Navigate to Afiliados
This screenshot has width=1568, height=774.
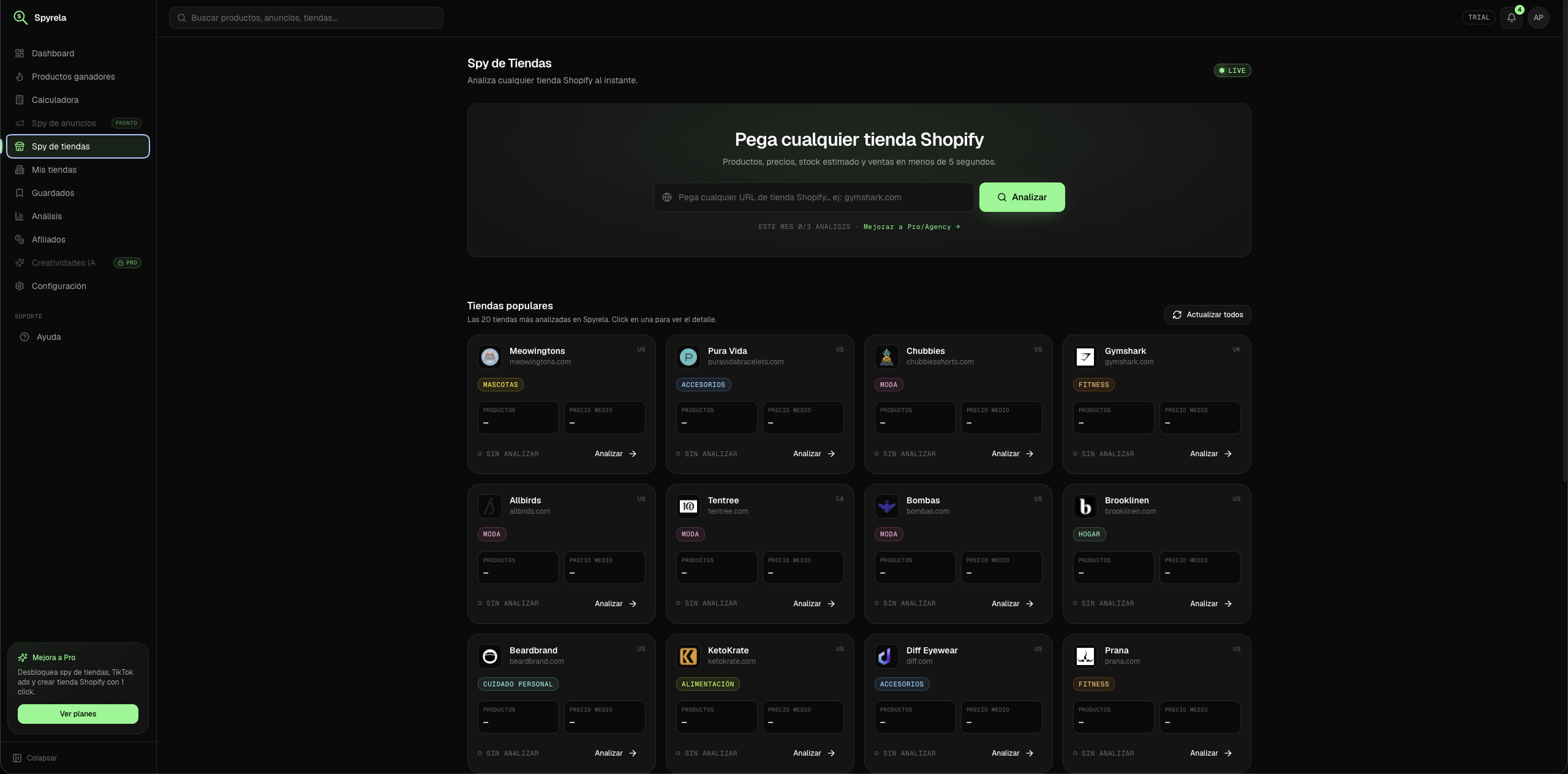[x=78, y=239]
